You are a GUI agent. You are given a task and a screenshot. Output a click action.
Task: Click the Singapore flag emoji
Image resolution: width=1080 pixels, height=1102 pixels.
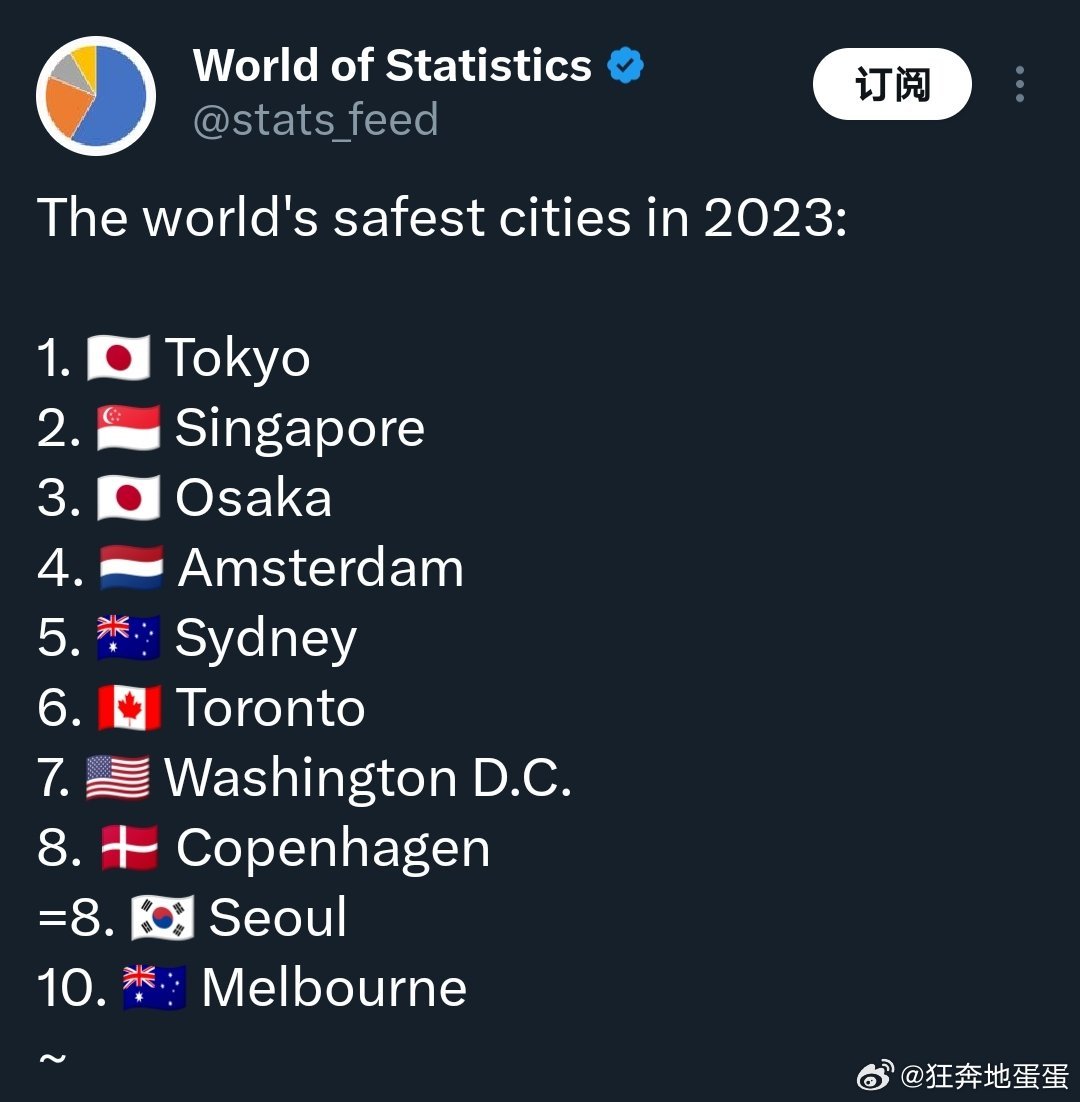[x=128, y=428]
